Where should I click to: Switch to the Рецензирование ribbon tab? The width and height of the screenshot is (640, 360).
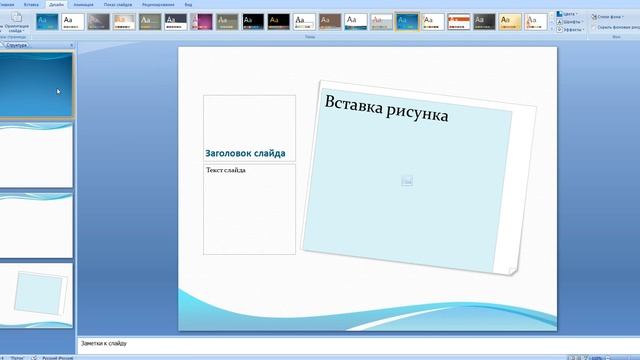(158, 4)
